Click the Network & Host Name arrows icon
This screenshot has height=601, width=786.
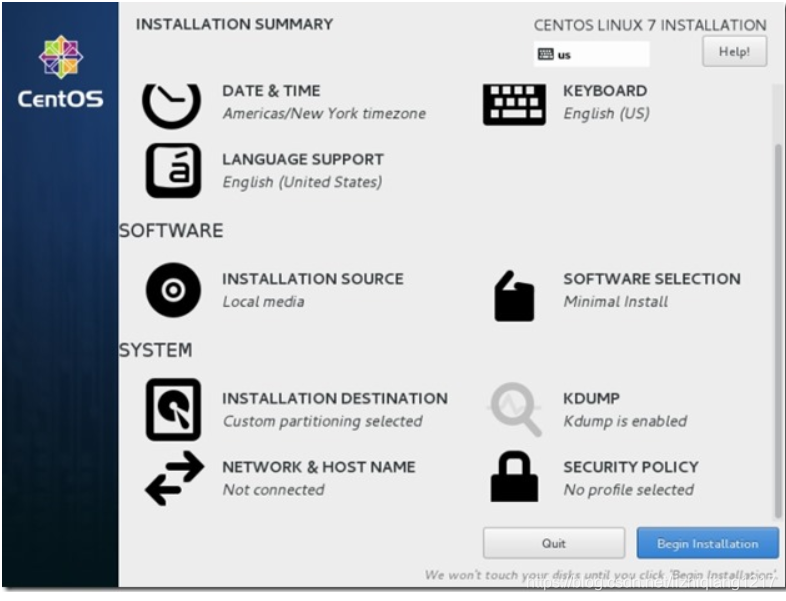[x=174, y=478]
